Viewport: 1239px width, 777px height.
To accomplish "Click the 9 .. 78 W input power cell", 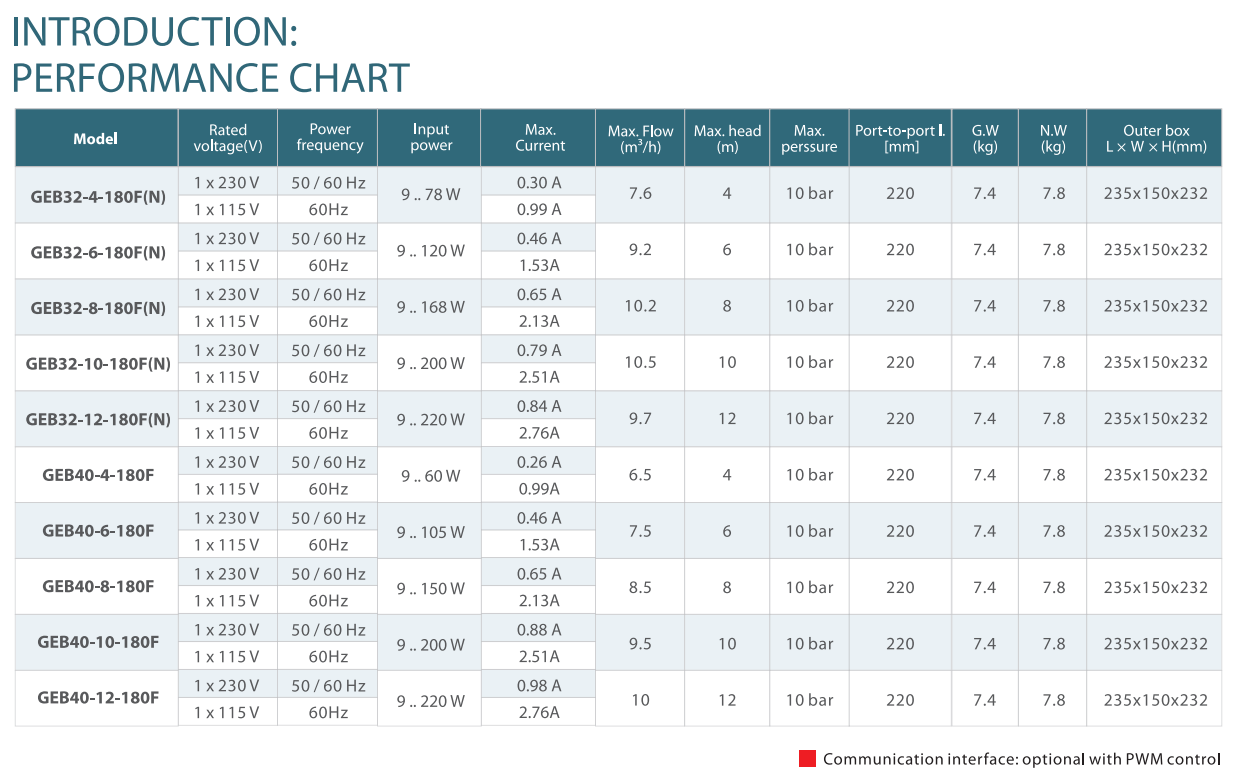I will click(430, 195).
